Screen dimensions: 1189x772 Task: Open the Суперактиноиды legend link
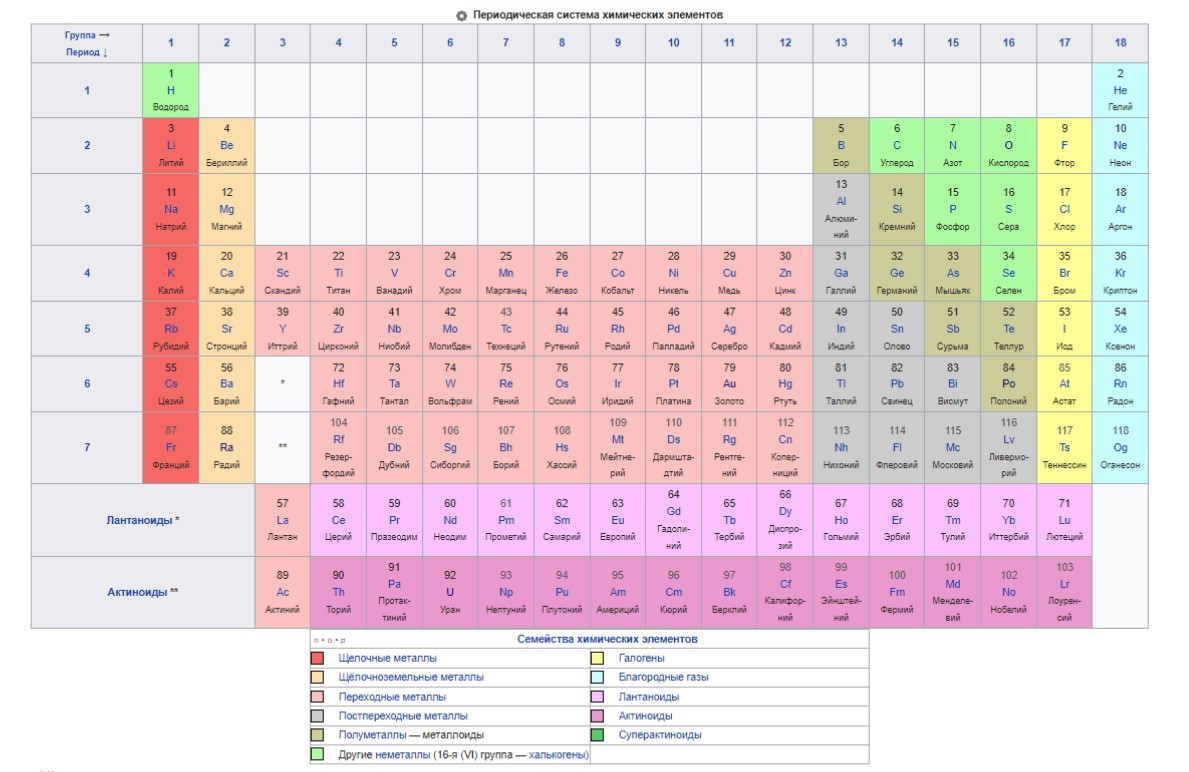tap(660, 735)
